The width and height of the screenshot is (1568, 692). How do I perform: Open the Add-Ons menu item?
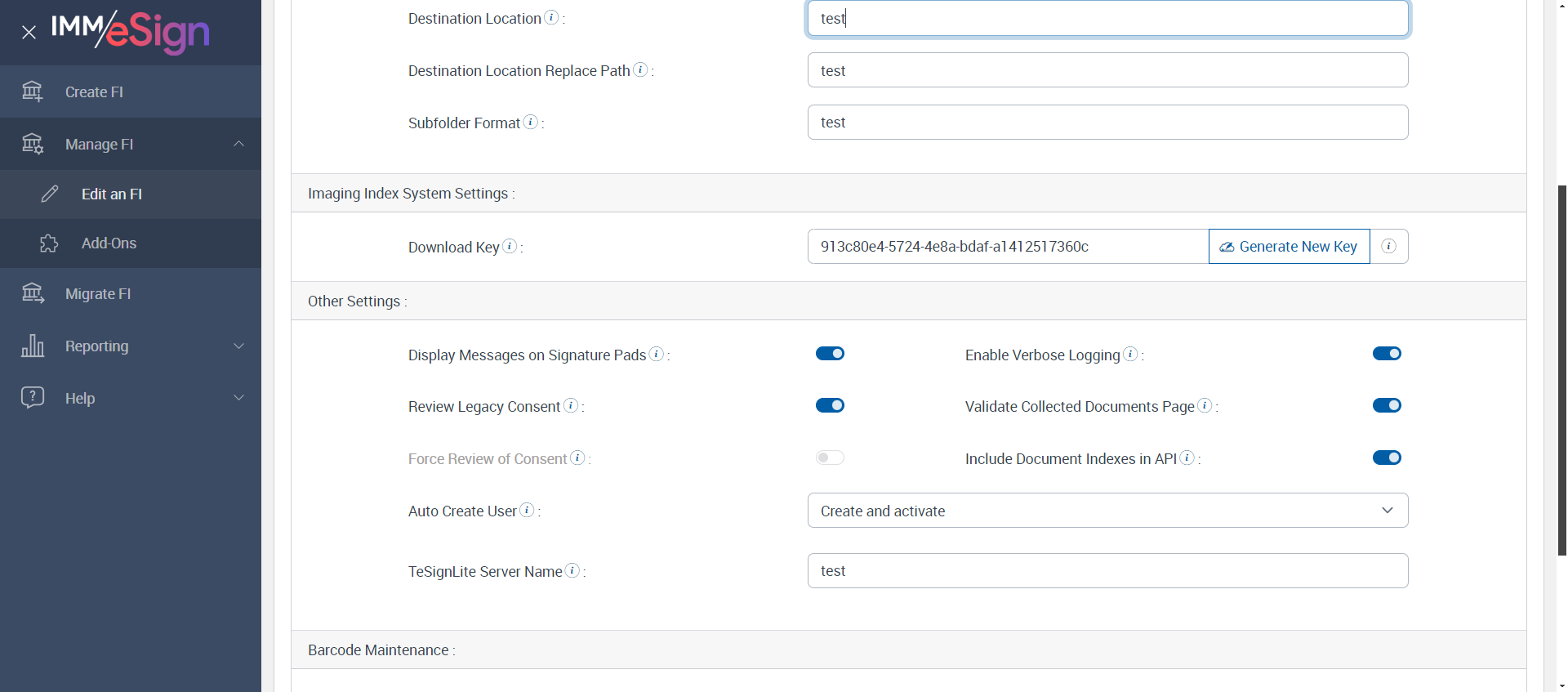109,243
